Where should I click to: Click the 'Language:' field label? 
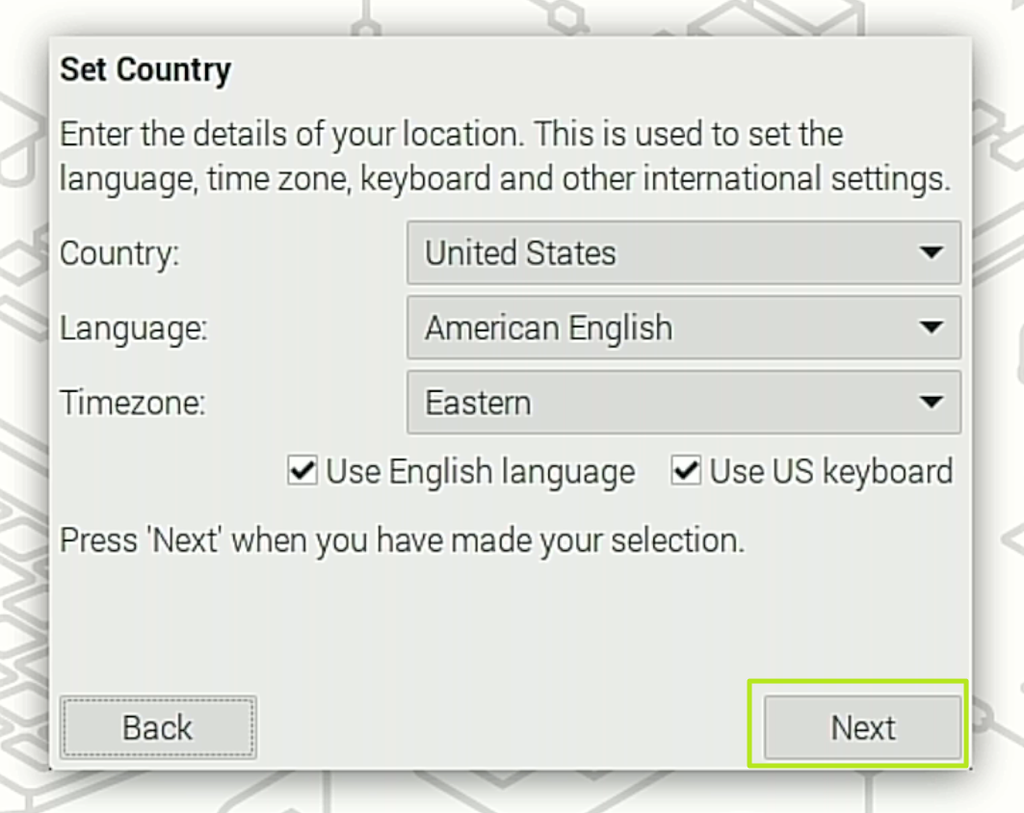[x=133, y=328]
